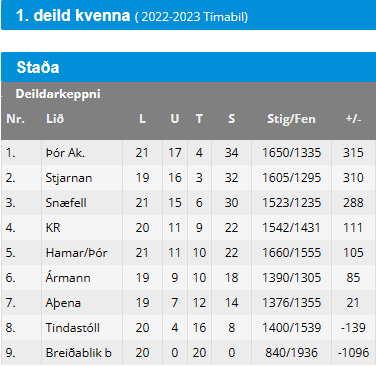
Task: Select the Deildarkeppni sub-header
Action: [58, 94]
